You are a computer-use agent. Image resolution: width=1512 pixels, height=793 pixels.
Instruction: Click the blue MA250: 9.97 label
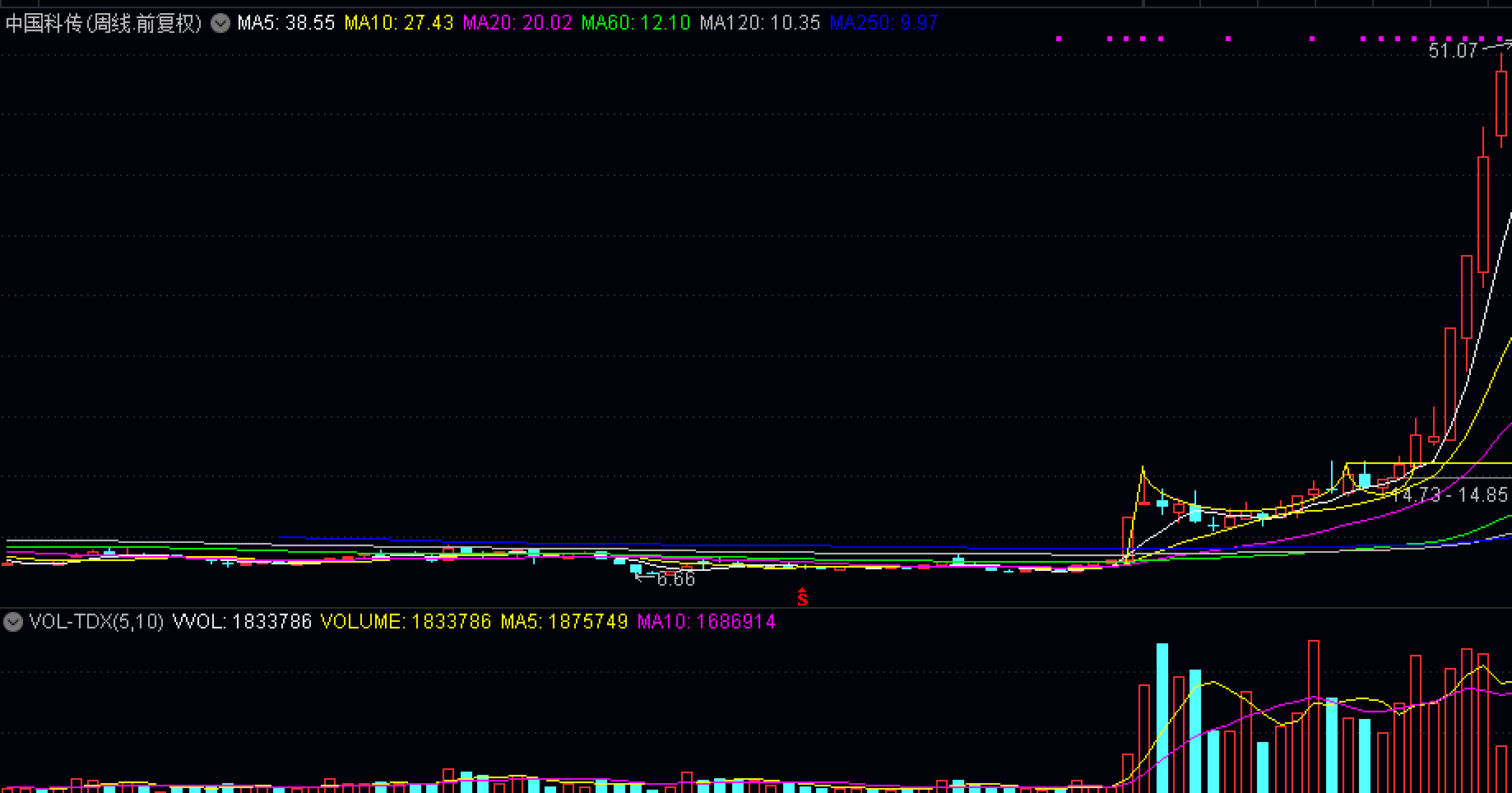point(884,23)
